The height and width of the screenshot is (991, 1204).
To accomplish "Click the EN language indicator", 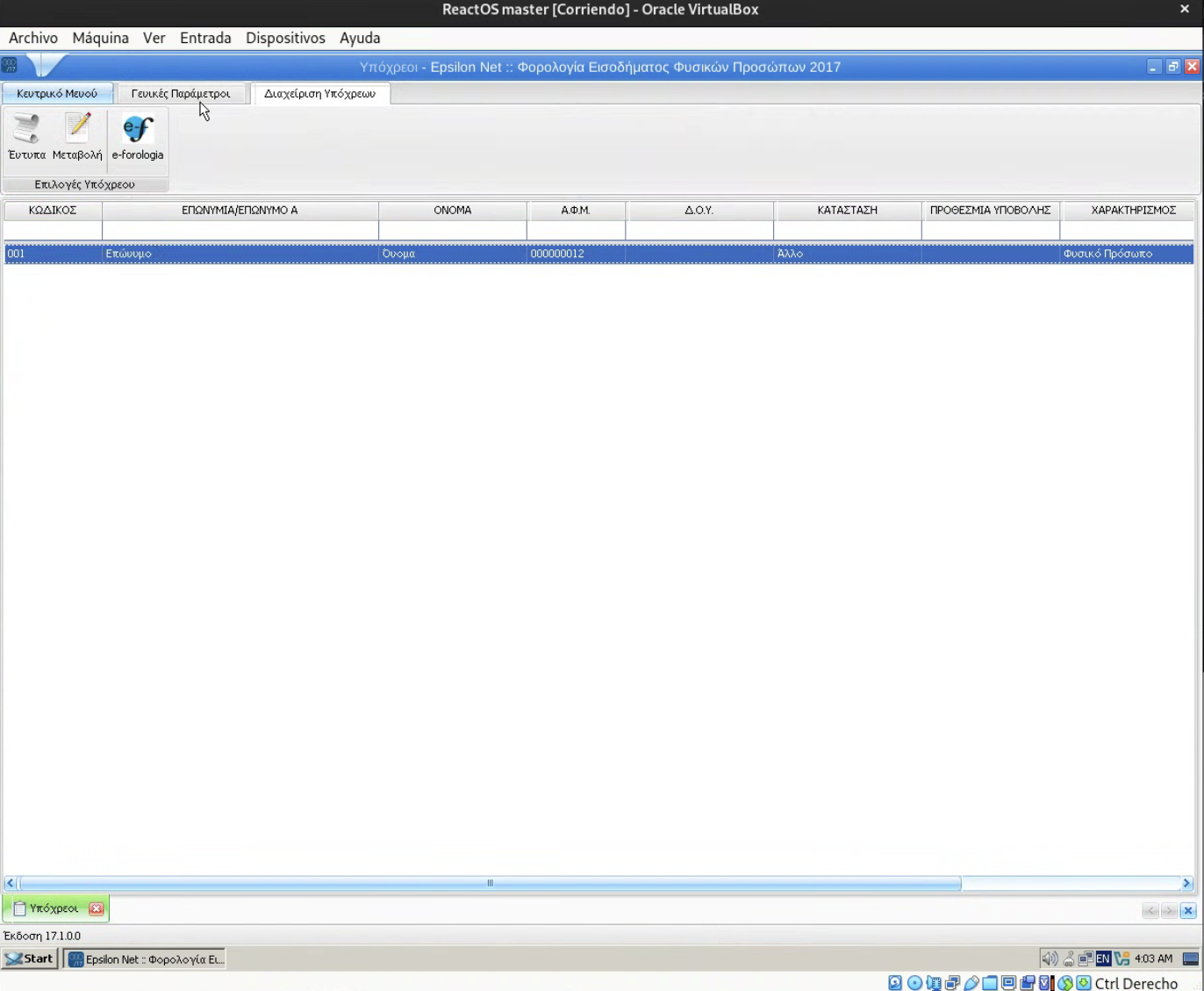I will [x=1103, y=959].
